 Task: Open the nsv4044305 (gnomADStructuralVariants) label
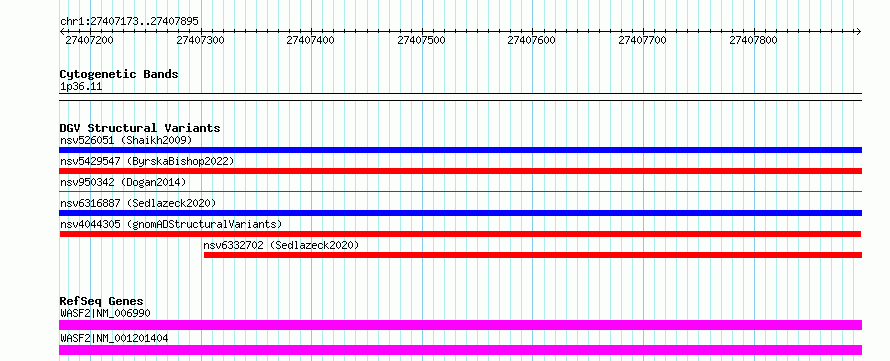171,224
